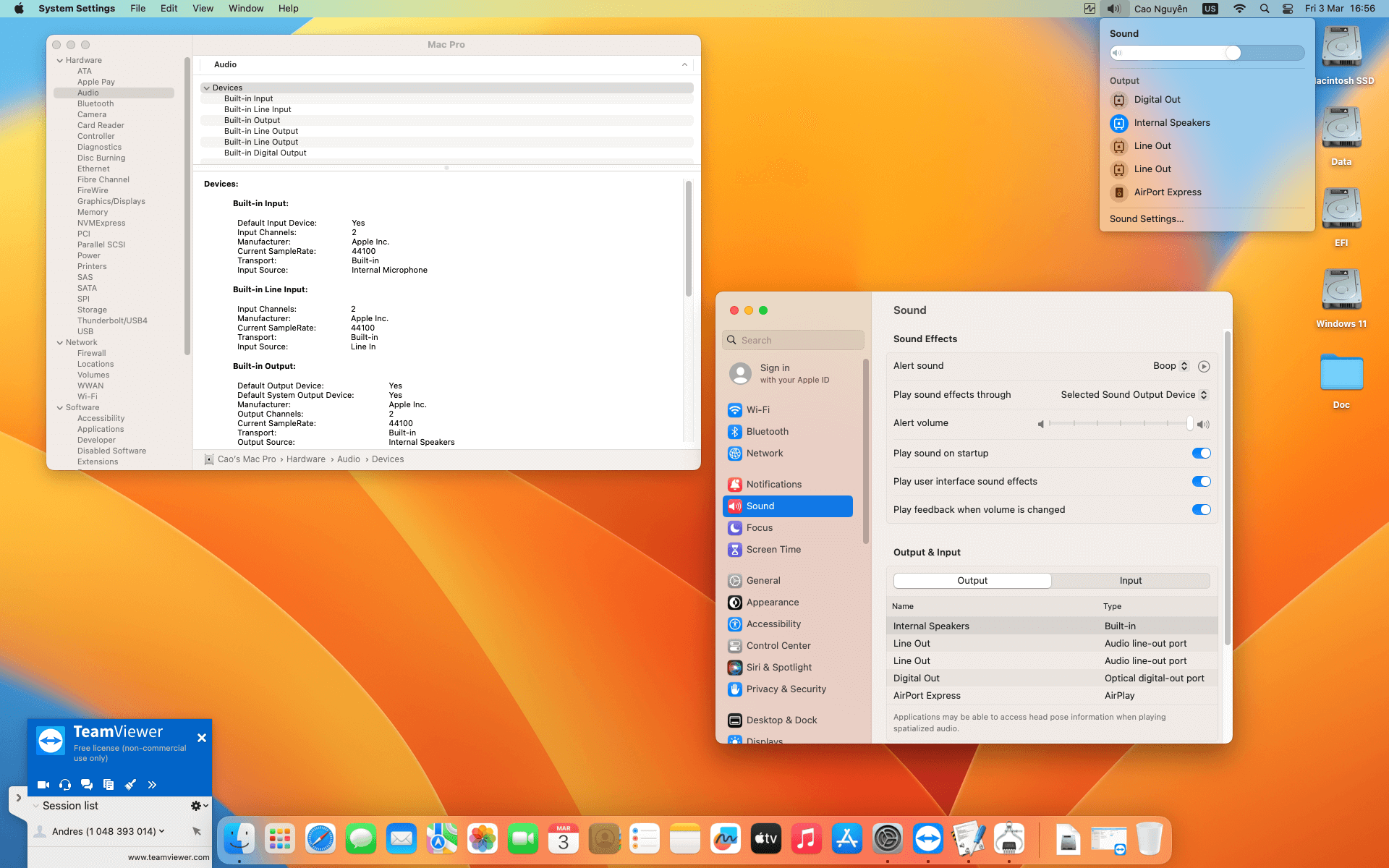The image size is (1389, 868).
Task: Select Digital Out icon in Sound menu
Action: (1119, 100)
